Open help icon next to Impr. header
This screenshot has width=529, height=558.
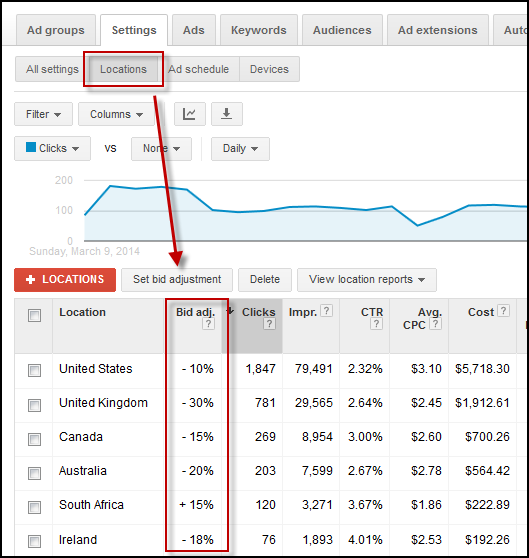[326, 311]
